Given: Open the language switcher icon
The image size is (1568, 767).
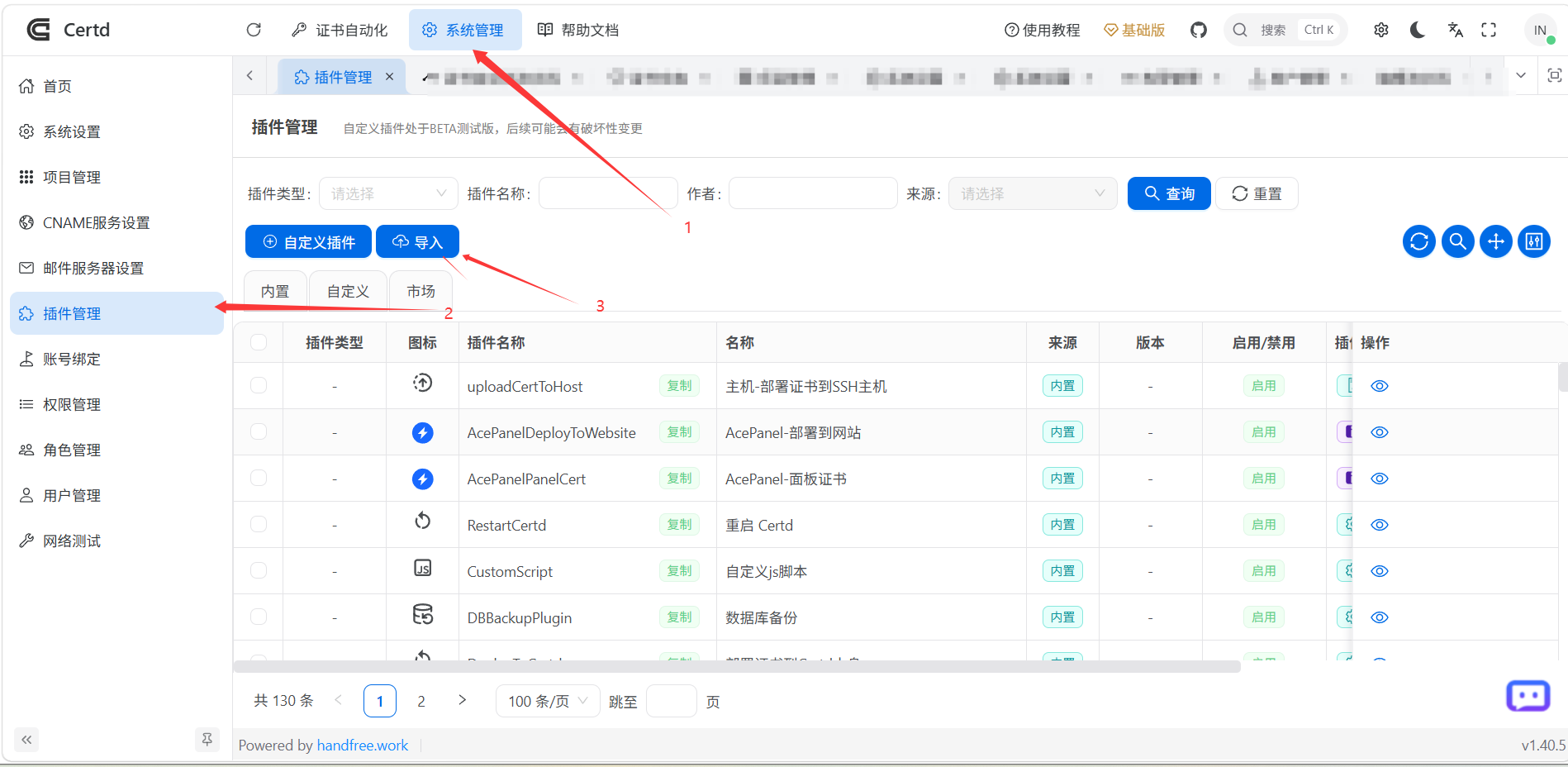Looking at the screenshot, I should point(1455,30).
